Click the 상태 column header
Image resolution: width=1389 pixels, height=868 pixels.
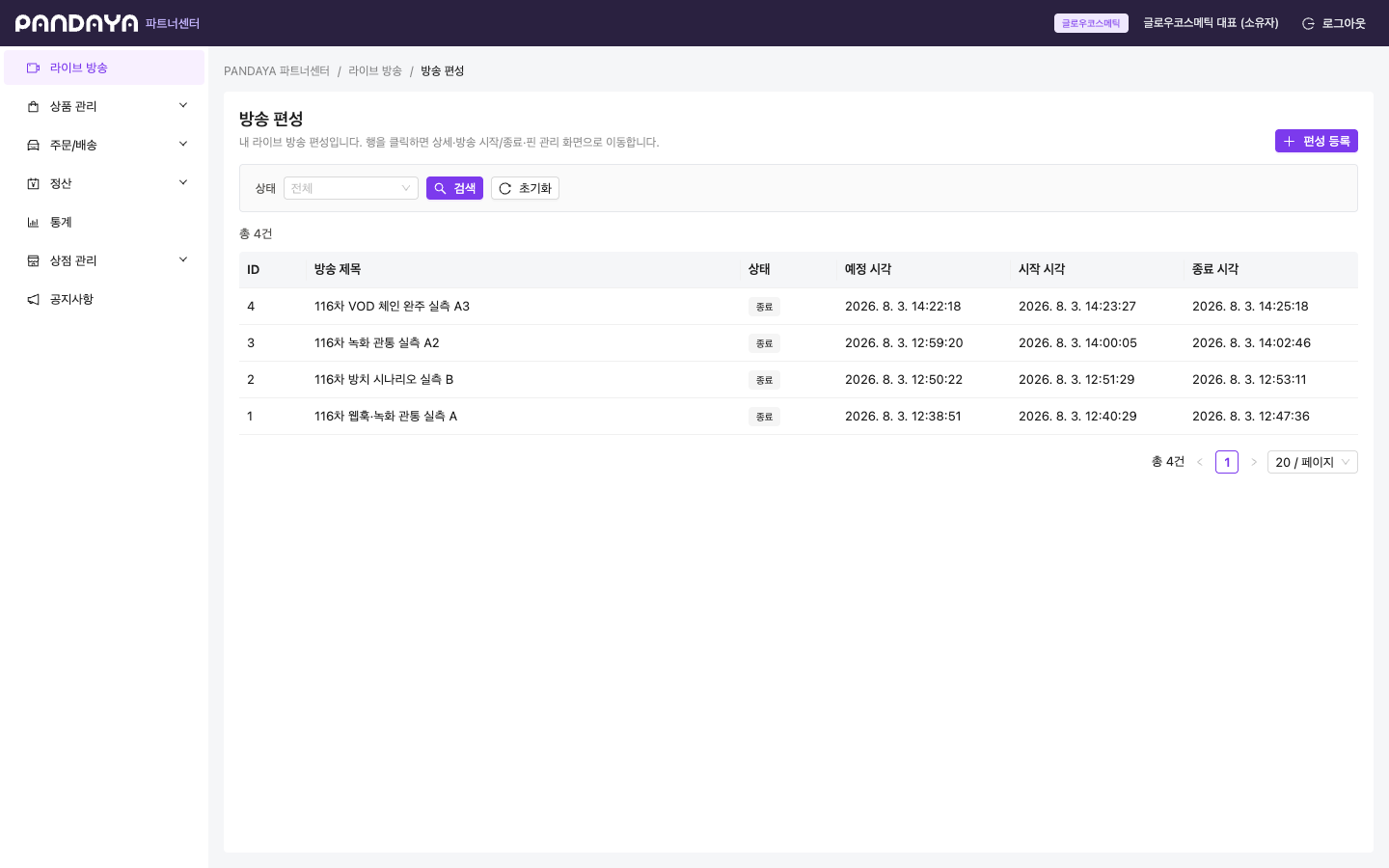pyautogui.click(x=789, y=270)
